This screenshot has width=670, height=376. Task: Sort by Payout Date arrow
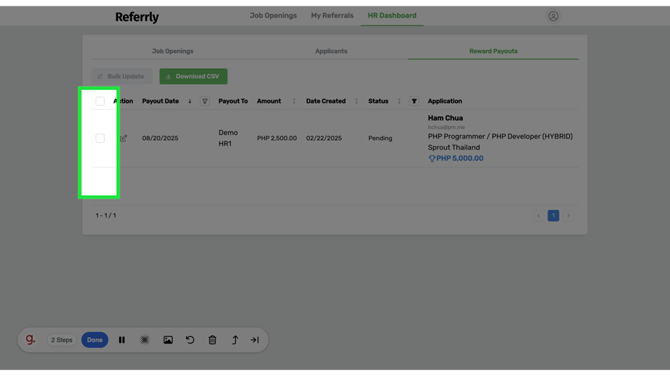point(190,101)
